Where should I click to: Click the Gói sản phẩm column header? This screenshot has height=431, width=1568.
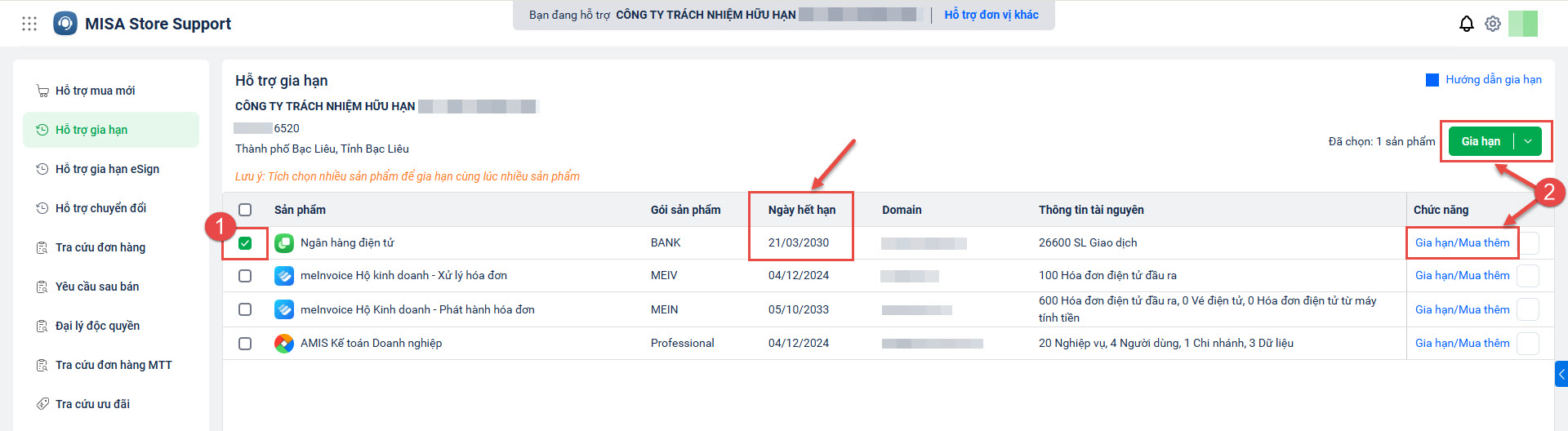(685, 210)
